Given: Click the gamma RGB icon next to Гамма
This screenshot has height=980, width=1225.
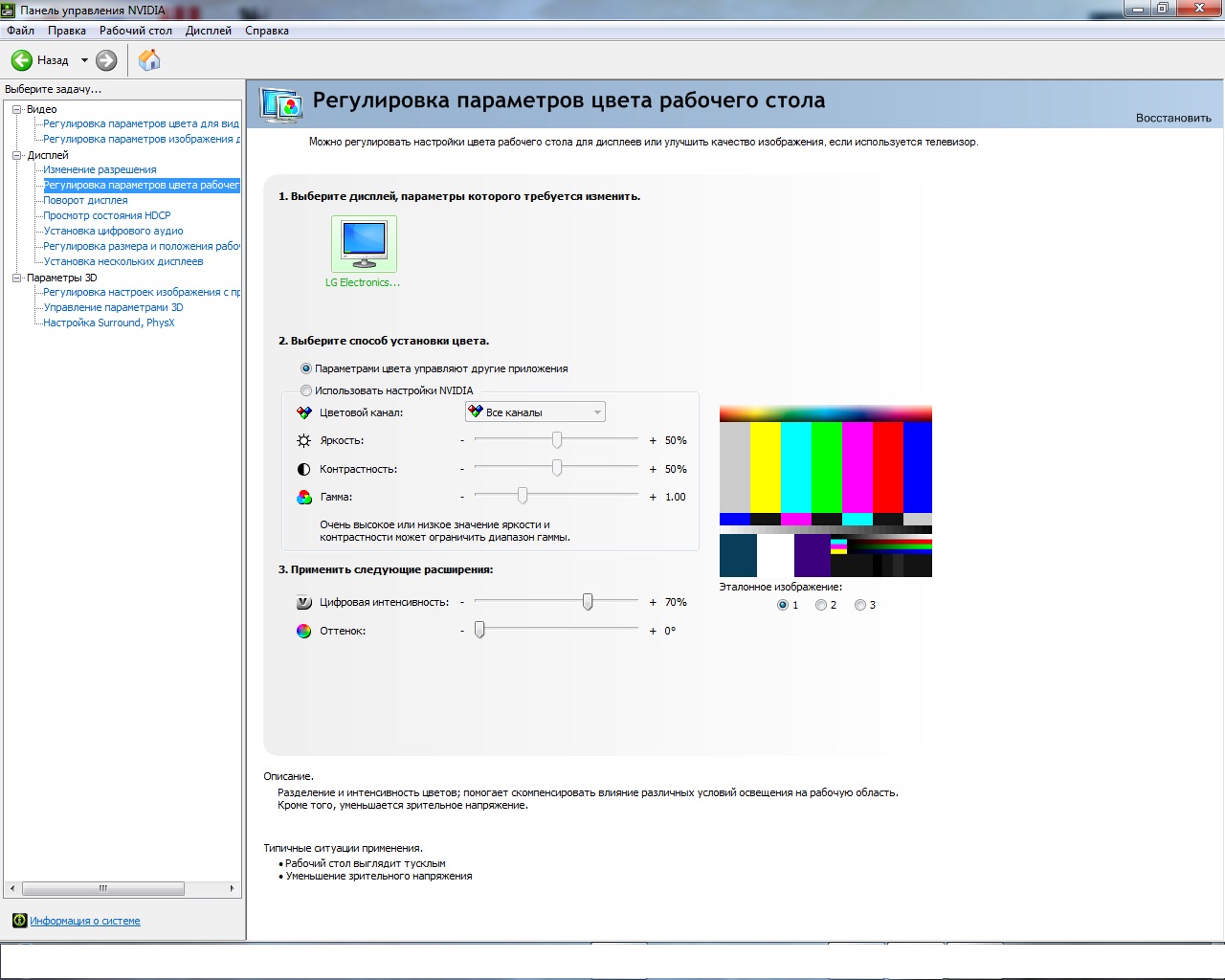Looking at the screenshot, I should tap(303, 497).
